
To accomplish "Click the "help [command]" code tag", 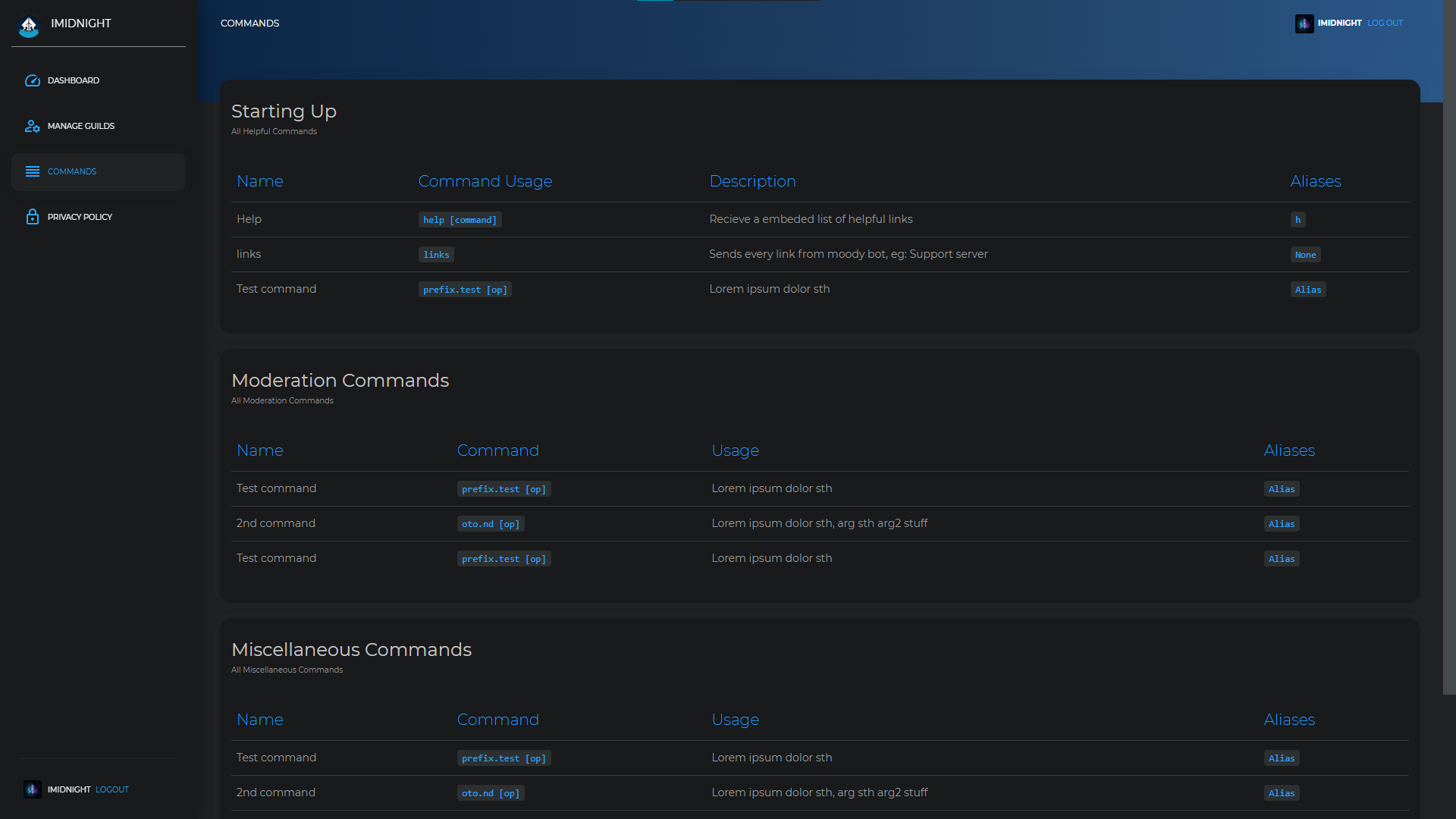I will [460, 220].
